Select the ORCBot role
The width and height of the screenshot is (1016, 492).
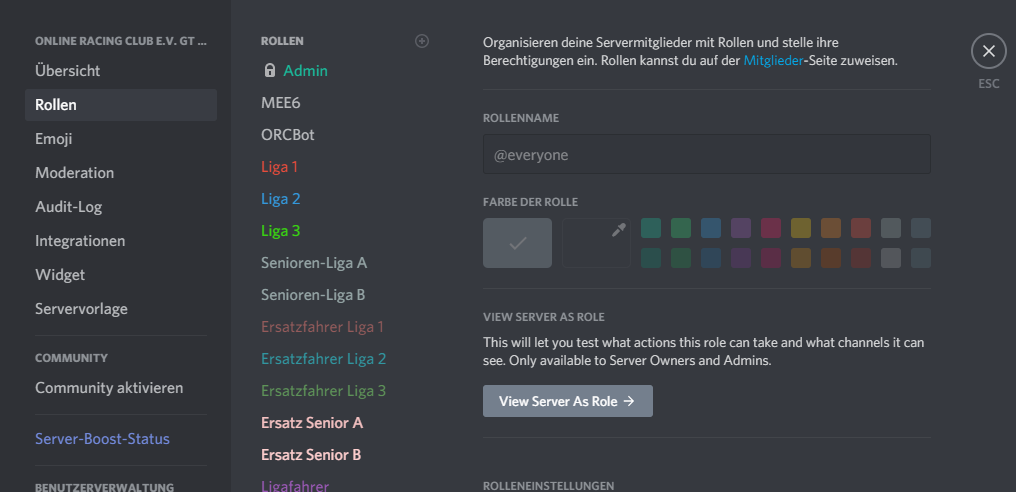pos(288,134)
